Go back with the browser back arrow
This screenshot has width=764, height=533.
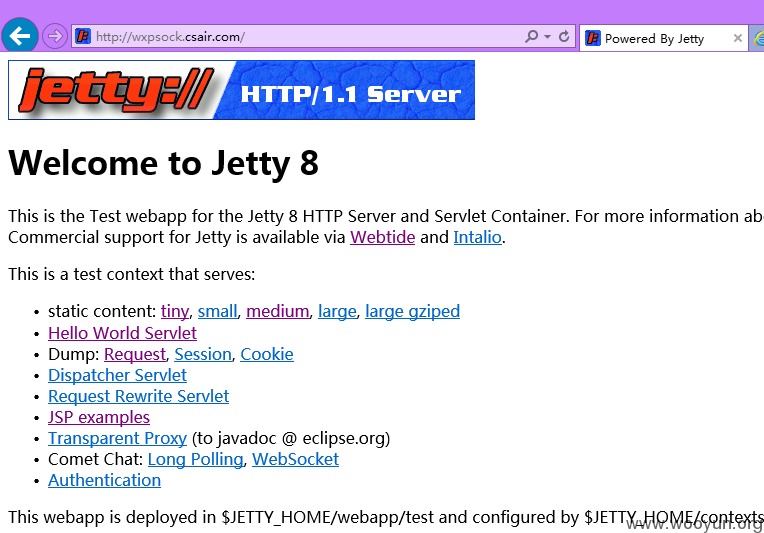click(19, 36)
